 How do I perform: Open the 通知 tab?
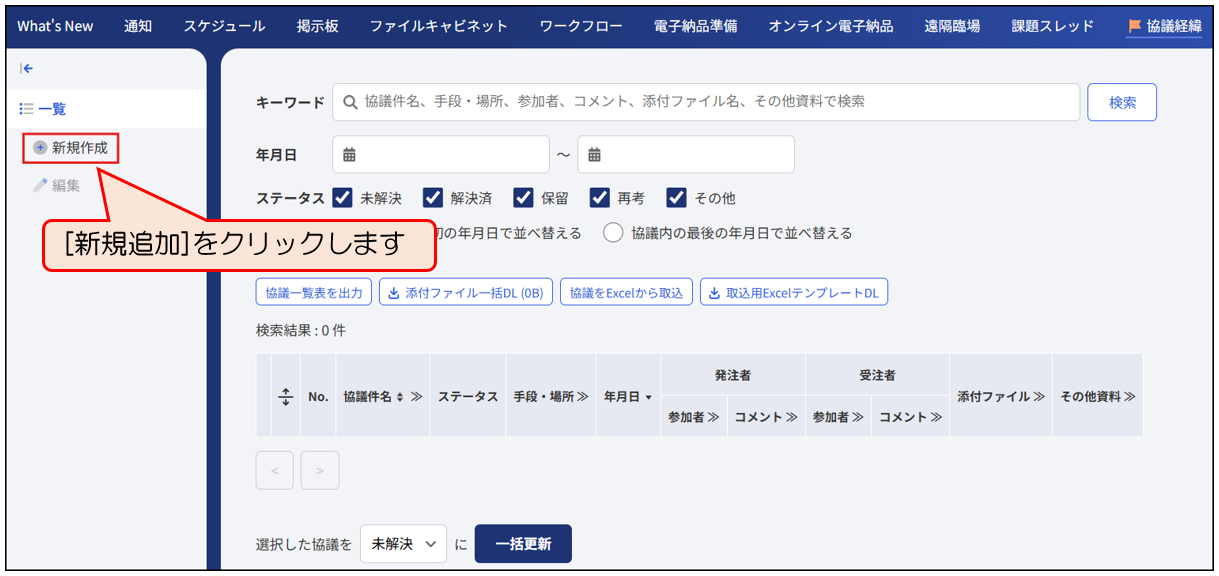pyautogui.click(x=138, y=26)
